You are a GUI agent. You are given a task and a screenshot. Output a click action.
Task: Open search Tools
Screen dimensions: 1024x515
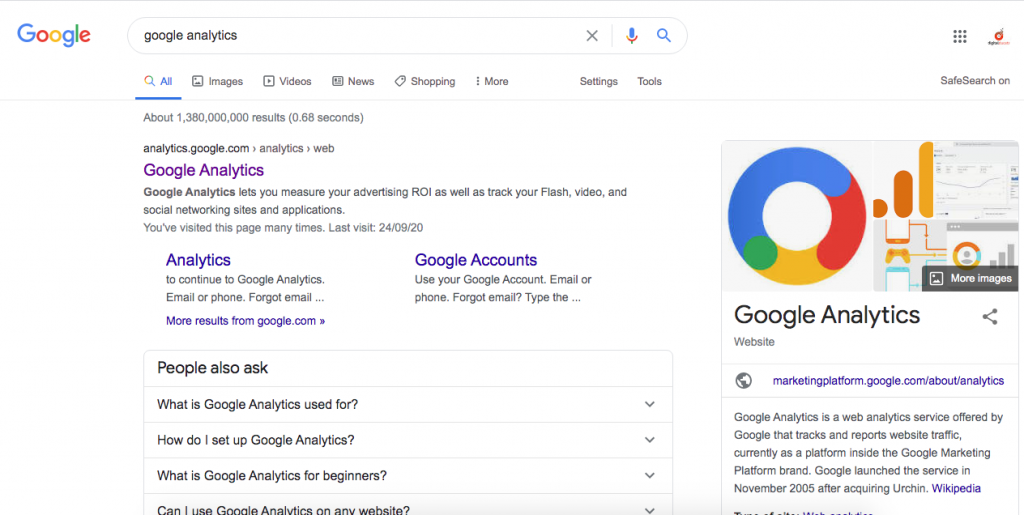[x=649, y=82]
